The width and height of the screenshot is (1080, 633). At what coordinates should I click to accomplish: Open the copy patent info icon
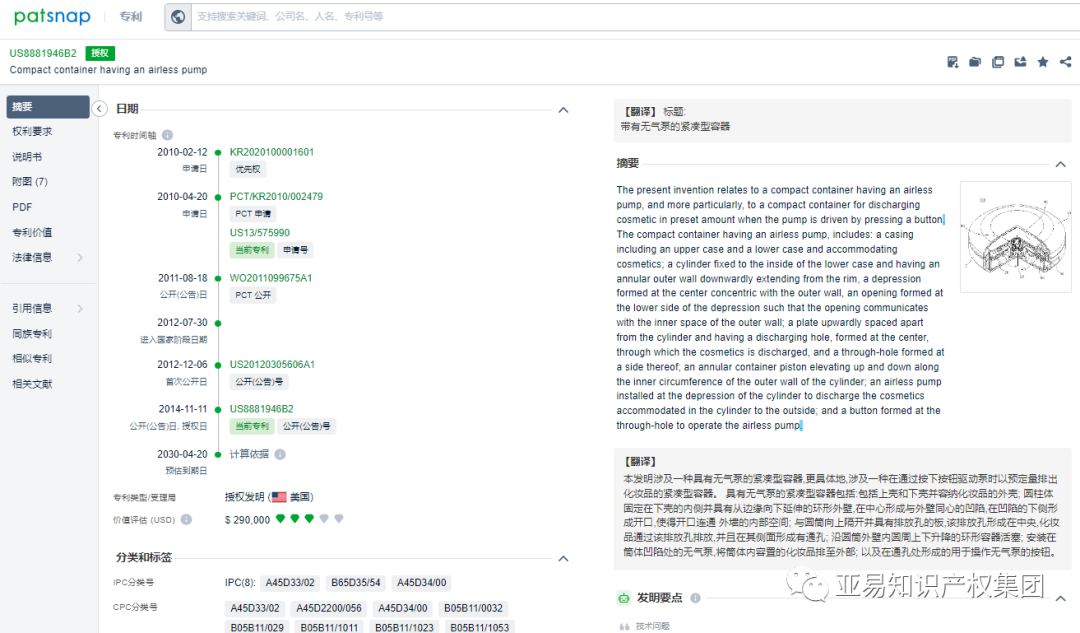(998, 61)
